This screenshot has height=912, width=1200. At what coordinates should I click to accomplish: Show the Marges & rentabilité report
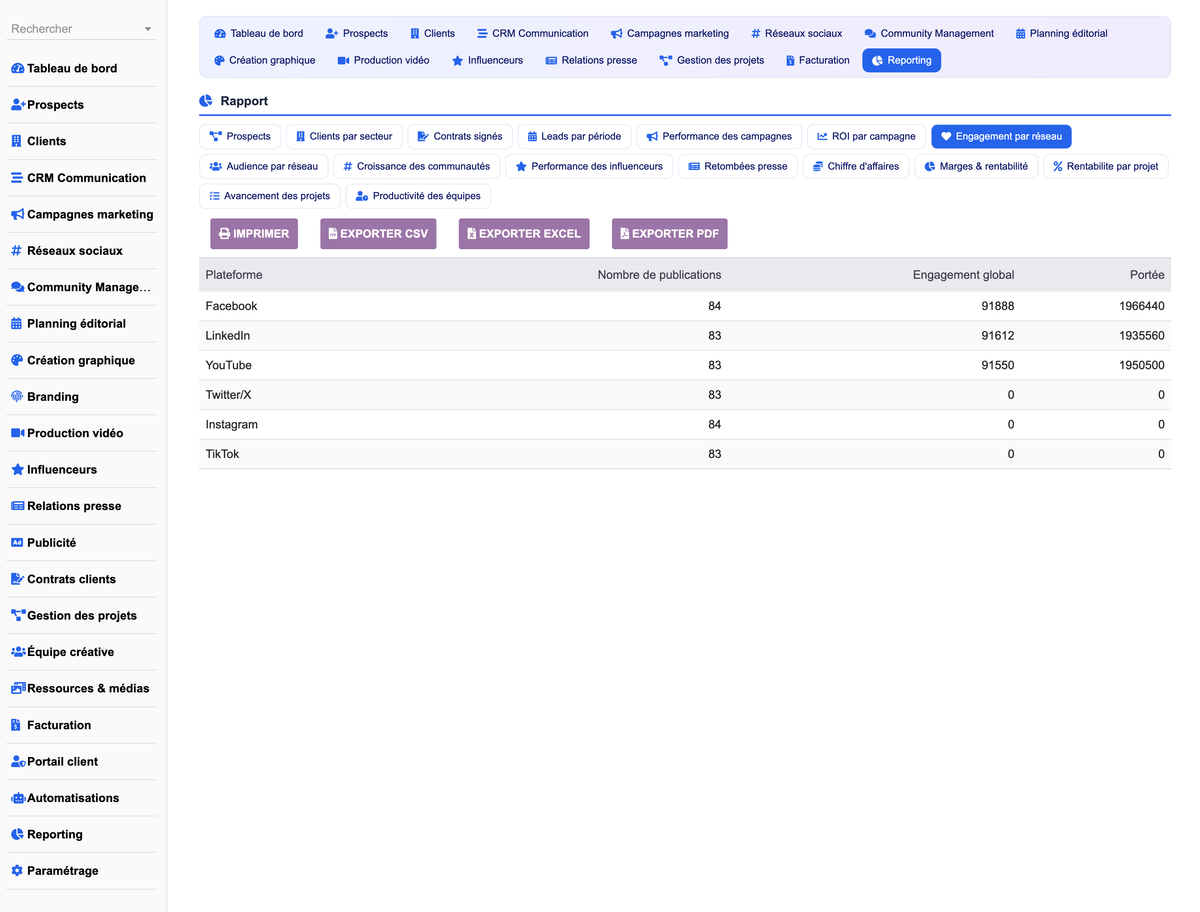coord(976,167)
